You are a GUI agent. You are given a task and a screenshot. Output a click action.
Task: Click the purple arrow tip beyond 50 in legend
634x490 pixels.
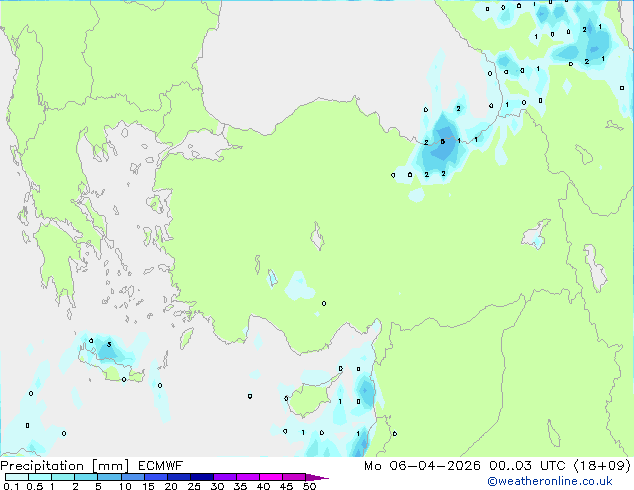tap(317, 477)
